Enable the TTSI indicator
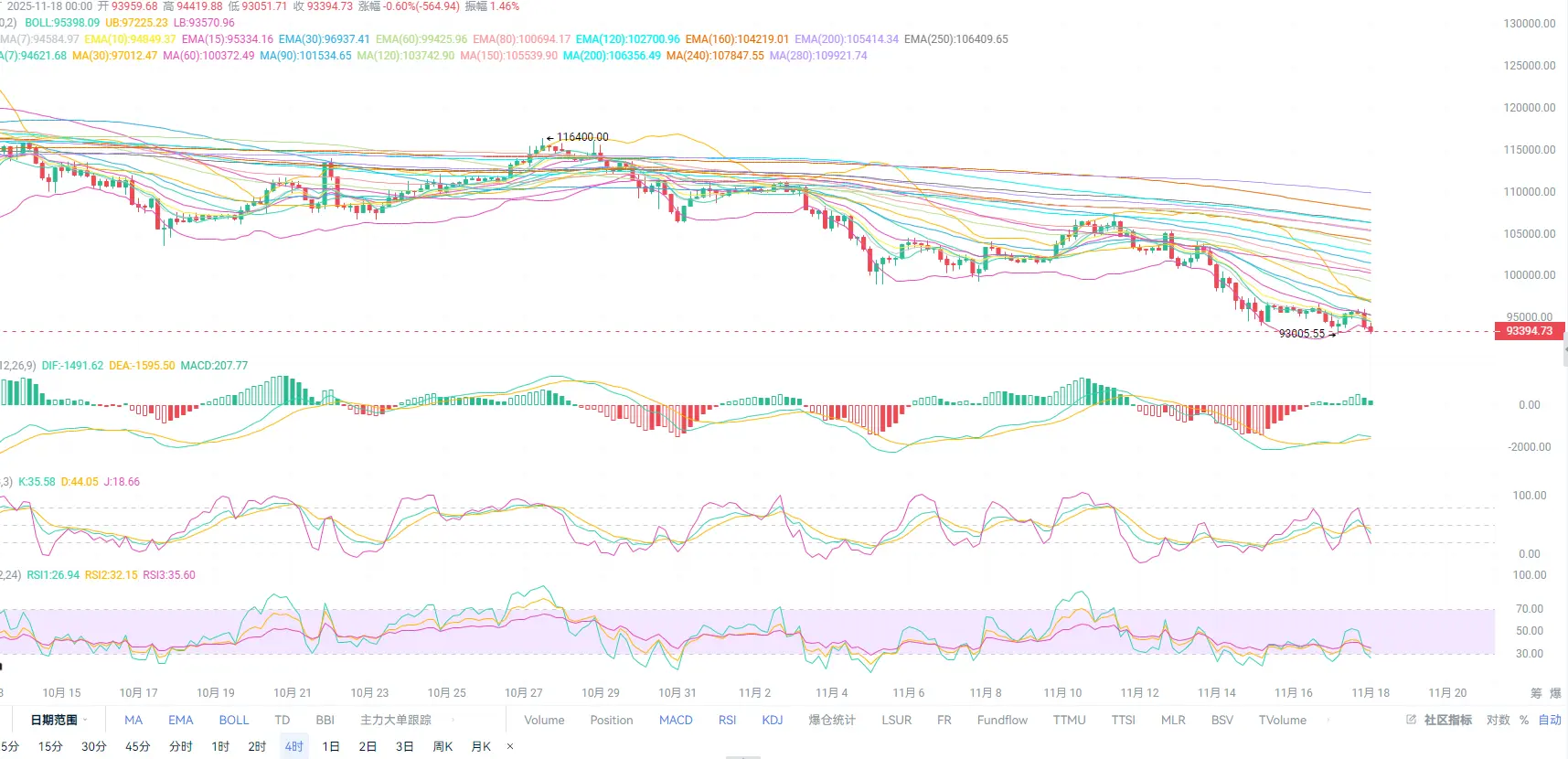This screenshot has width=1568, height=759. pyautogui.click(x=1124, y=720)
